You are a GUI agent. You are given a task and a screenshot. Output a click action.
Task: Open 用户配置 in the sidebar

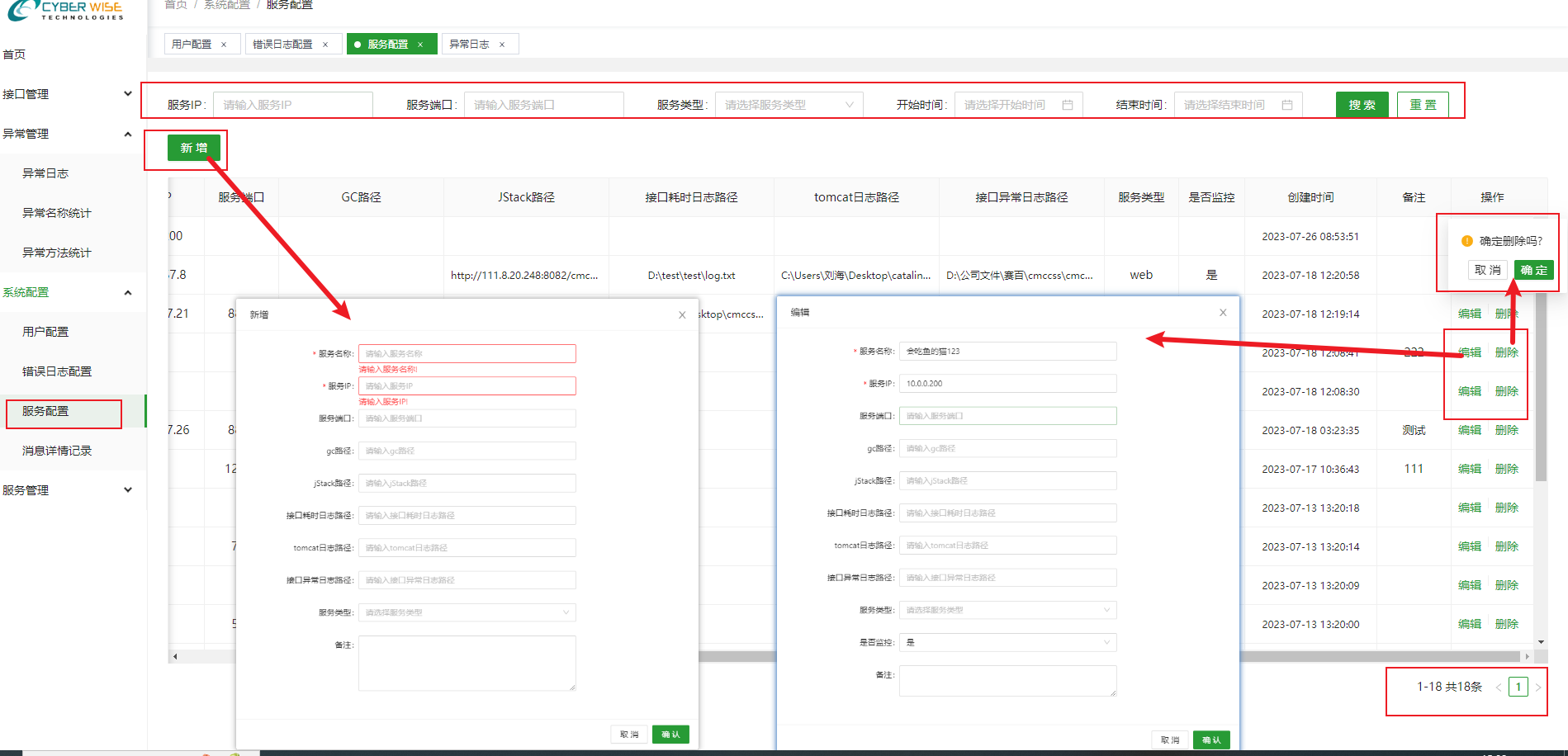pyautogui.click(x=45, y=332)
